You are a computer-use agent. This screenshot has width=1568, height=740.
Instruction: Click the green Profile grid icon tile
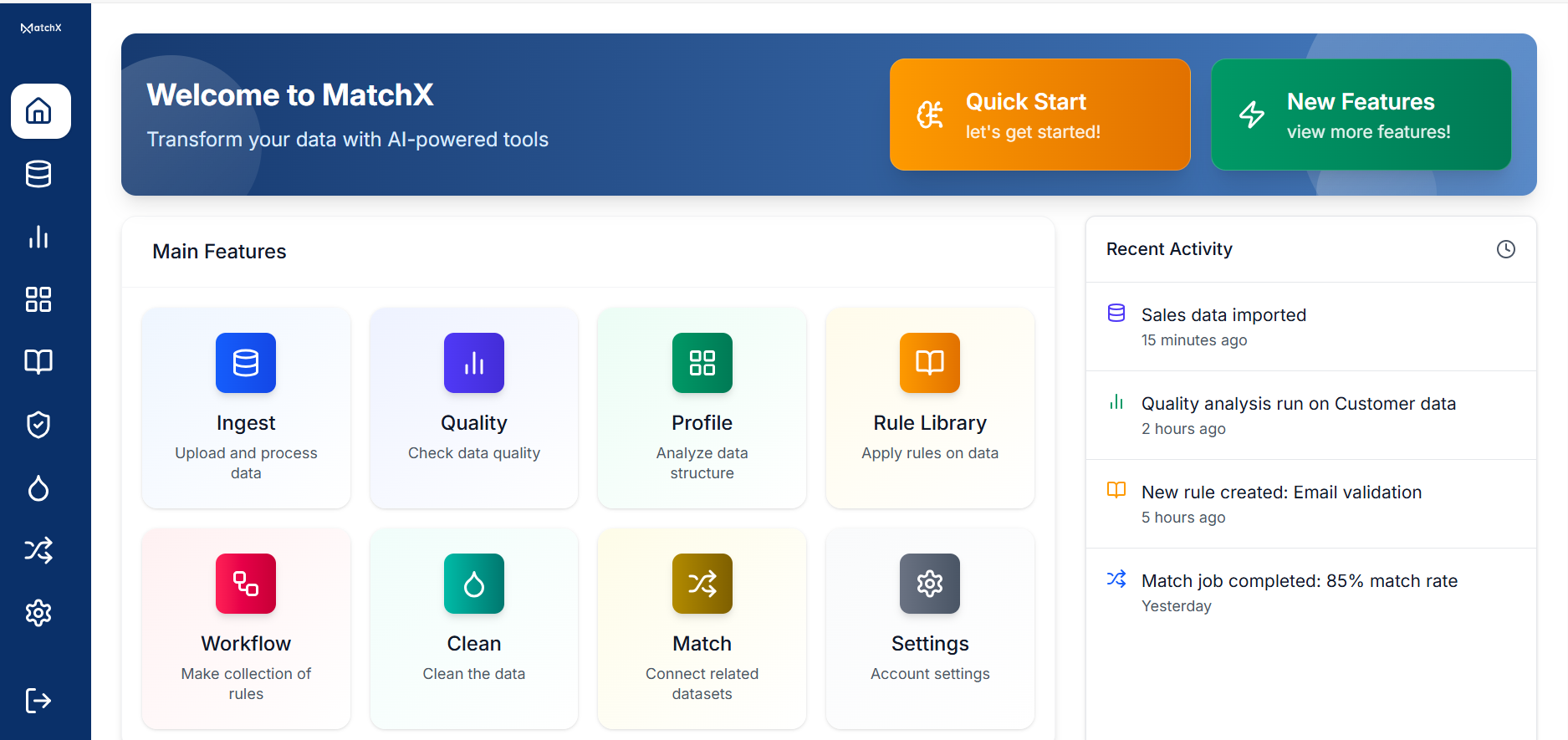pos(702,363)
